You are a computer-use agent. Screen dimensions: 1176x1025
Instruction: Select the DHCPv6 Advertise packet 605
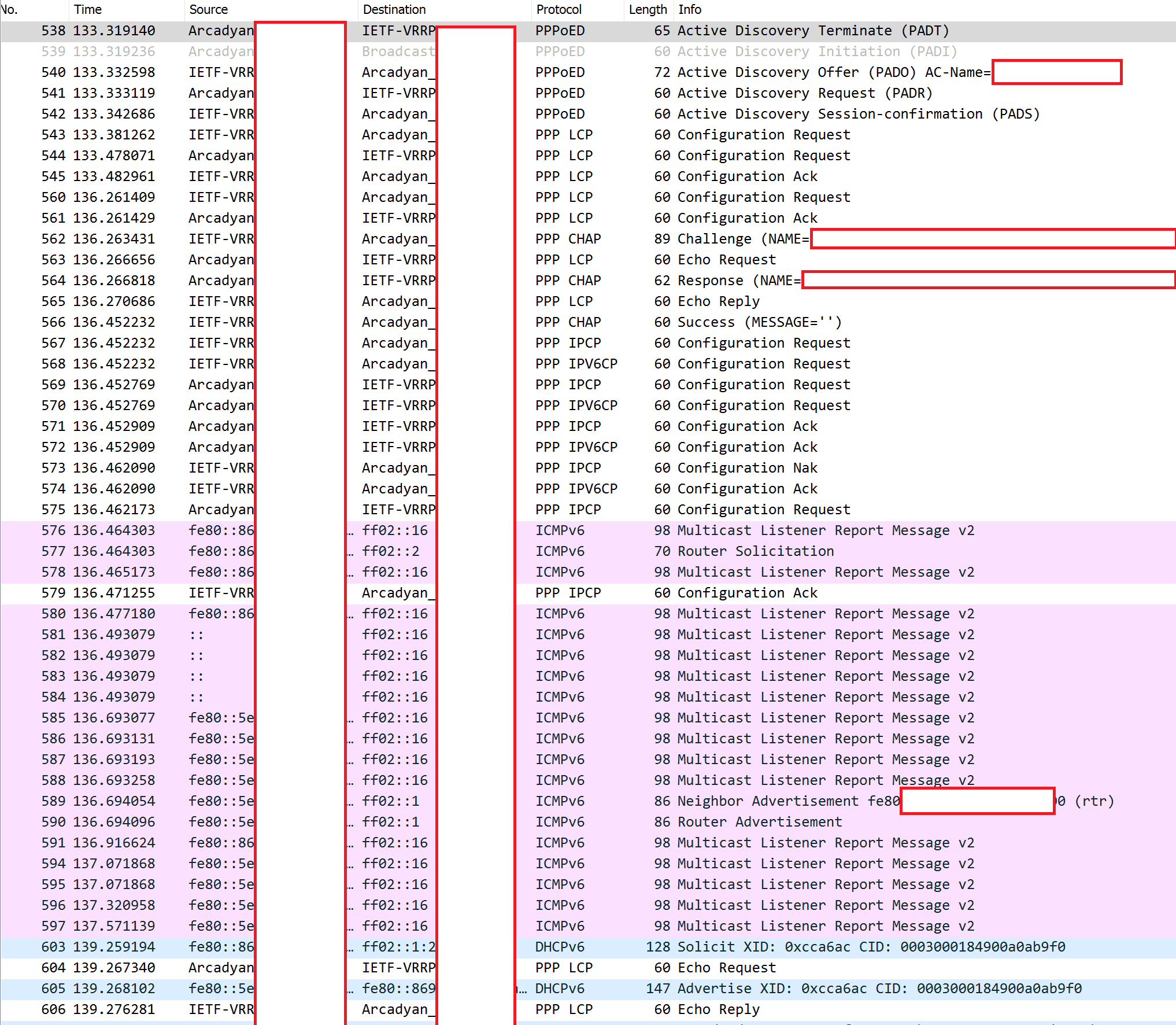[578, 989]
